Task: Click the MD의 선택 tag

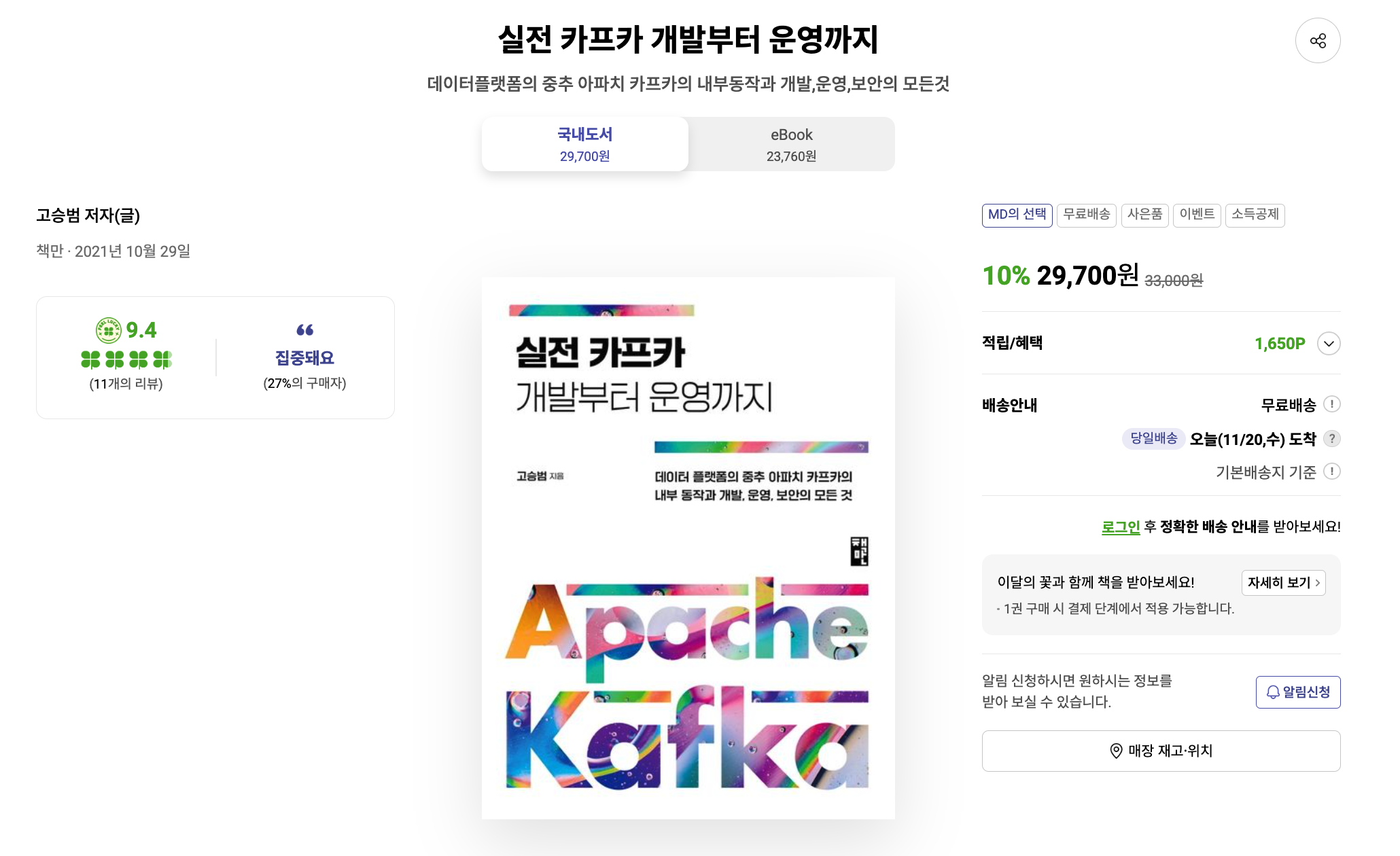Action: 1017,215
